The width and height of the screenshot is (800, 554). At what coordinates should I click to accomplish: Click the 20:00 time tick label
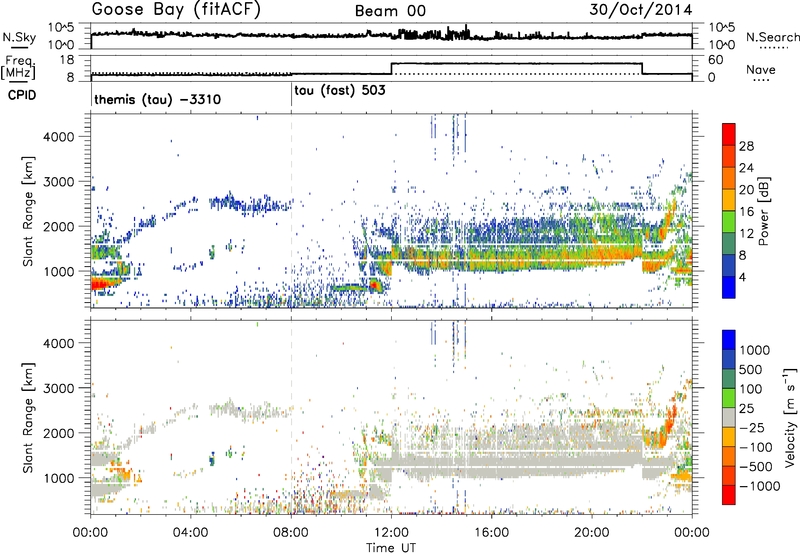591,533
